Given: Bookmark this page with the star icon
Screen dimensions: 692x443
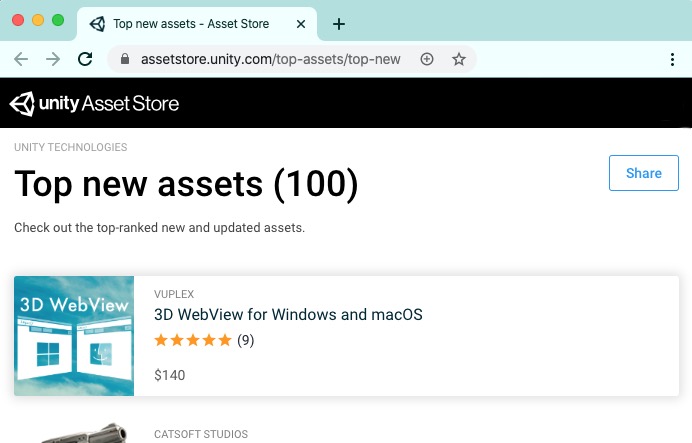Looking at the screenshot, I should [x=459, y=59].
